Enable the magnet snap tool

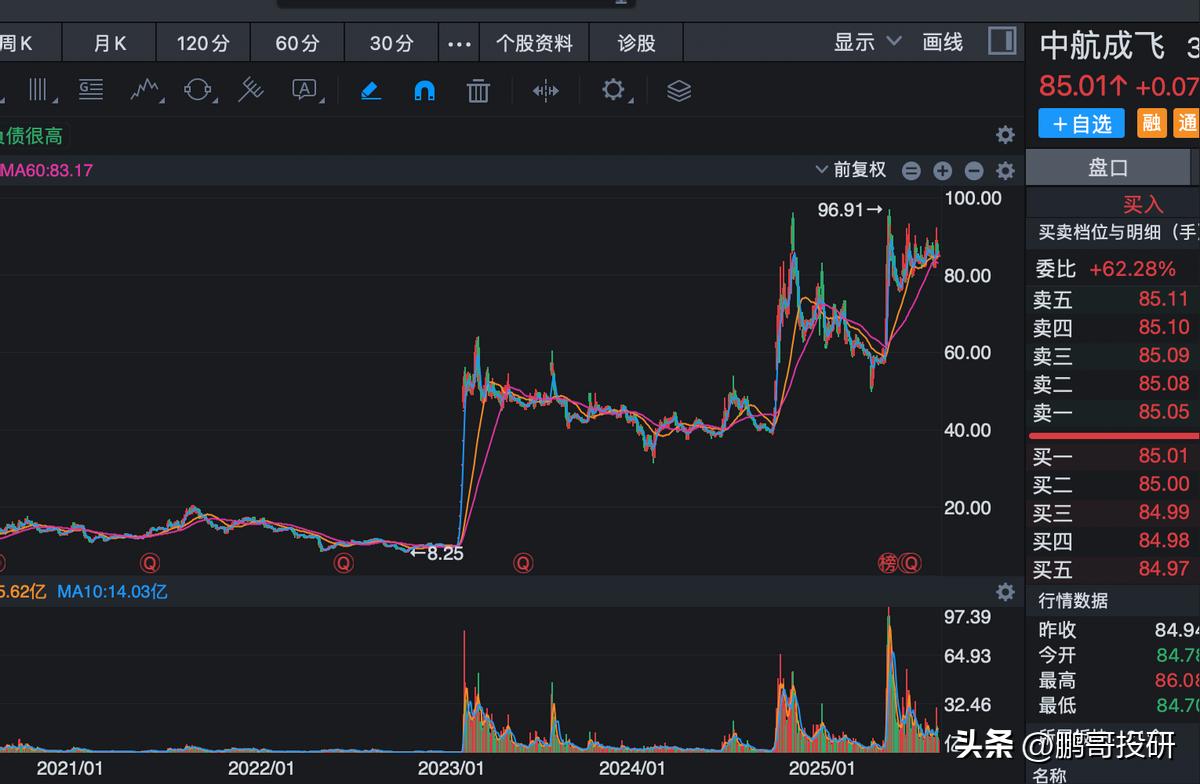(423, 90)
